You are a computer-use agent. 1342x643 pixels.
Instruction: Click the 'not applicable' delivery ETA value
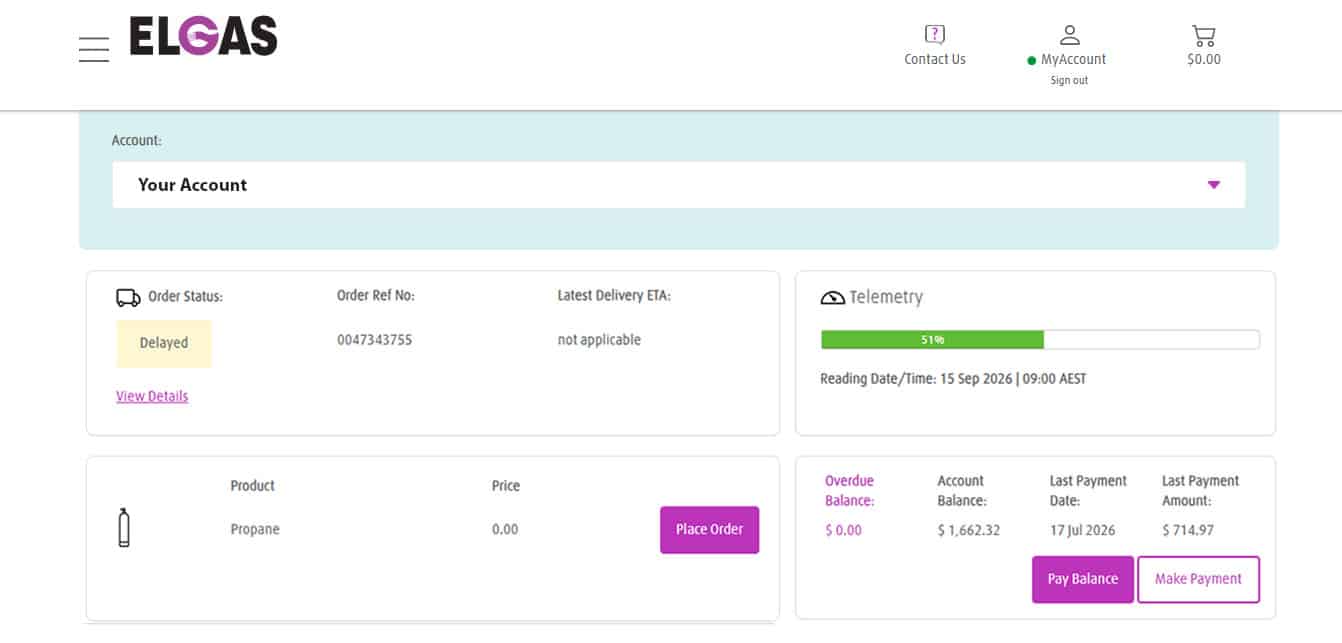(x=599, y=340)
